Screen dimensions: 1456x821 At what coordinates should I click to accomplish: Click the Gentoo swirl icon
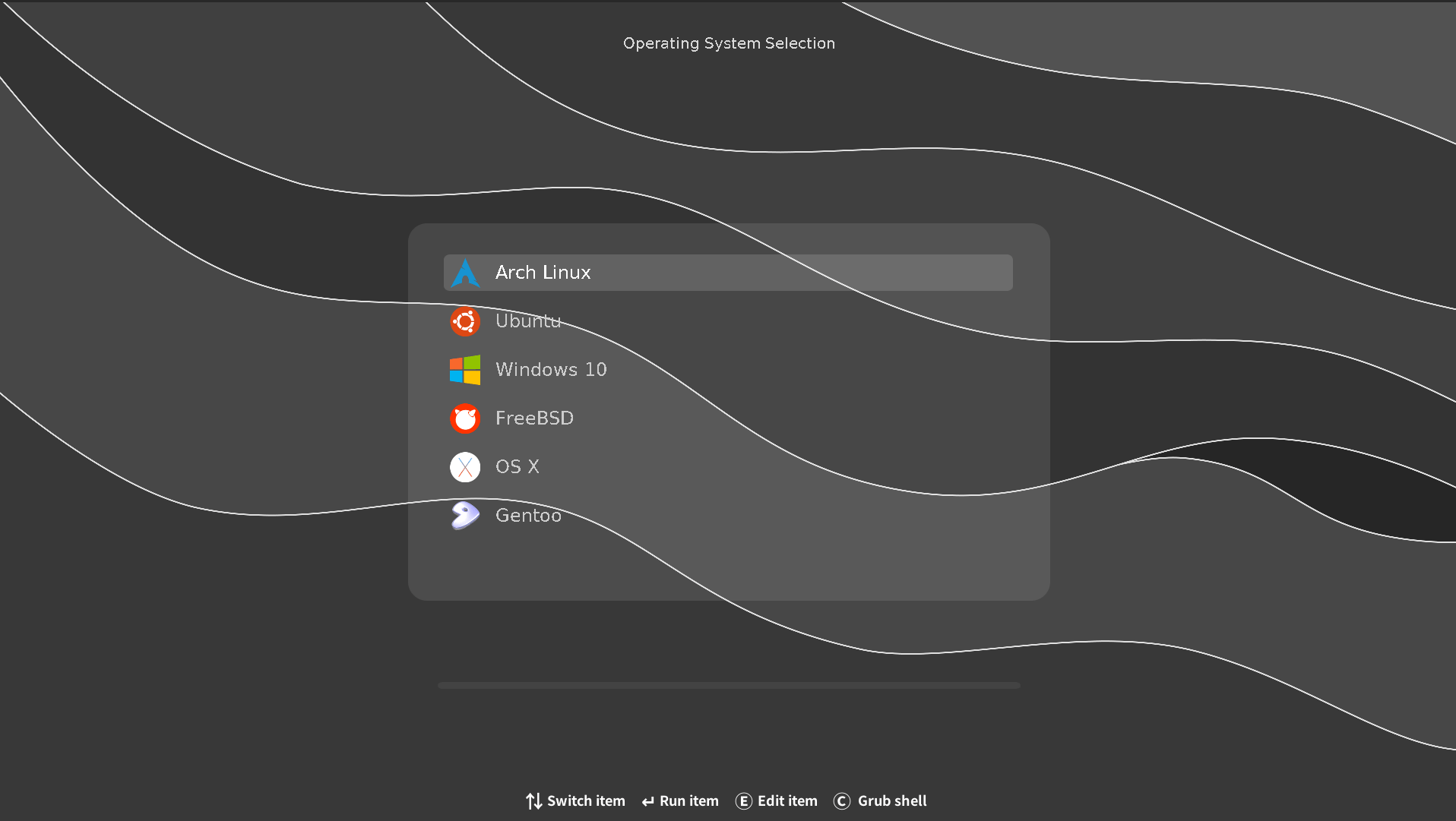click(465, 515)
